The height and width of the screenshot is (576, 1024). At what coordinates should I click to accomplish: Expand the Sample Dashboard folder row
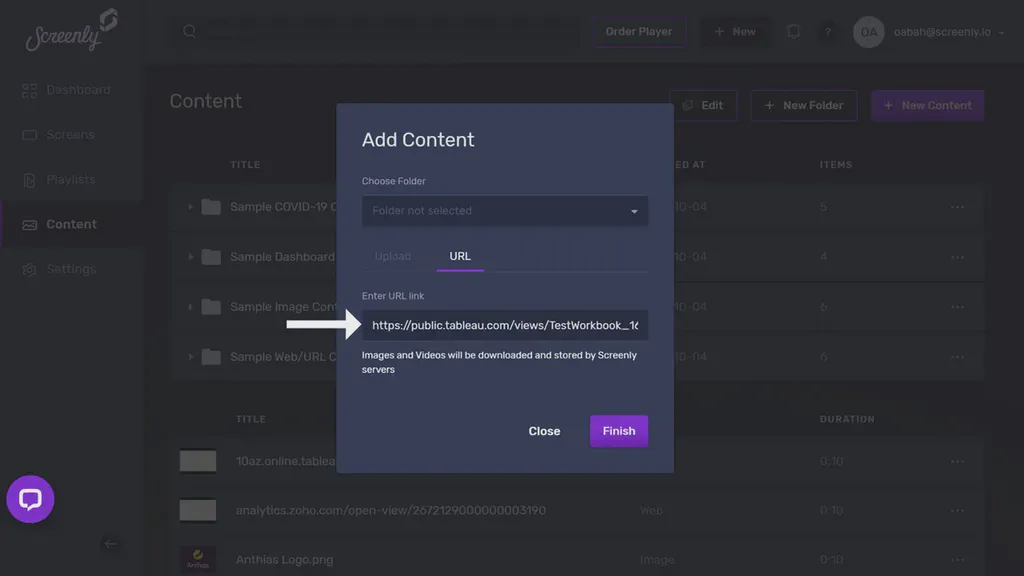(x=189, y=256)
